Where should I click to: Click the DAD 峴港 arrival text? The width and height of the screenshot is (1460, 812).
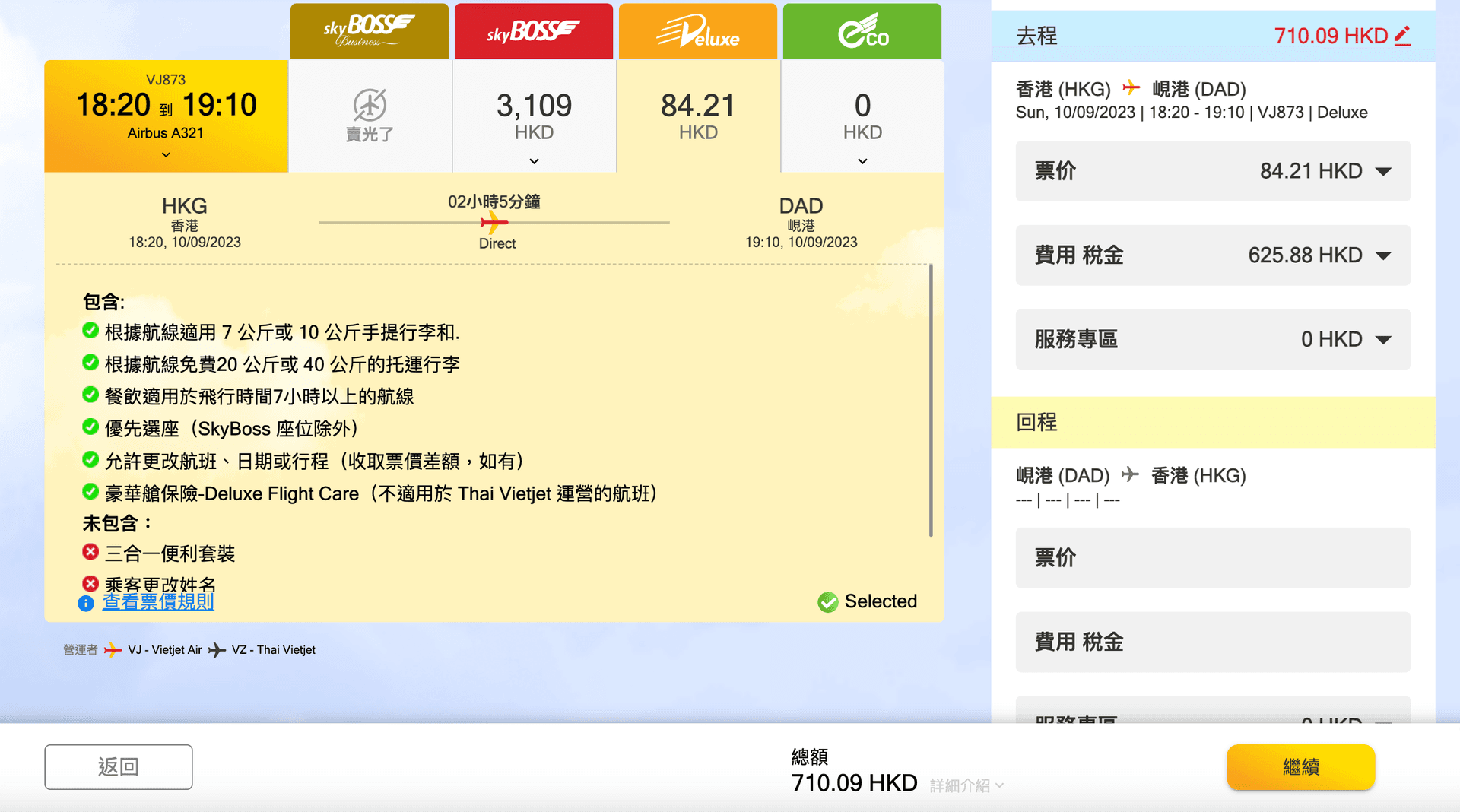click(801, 214)
